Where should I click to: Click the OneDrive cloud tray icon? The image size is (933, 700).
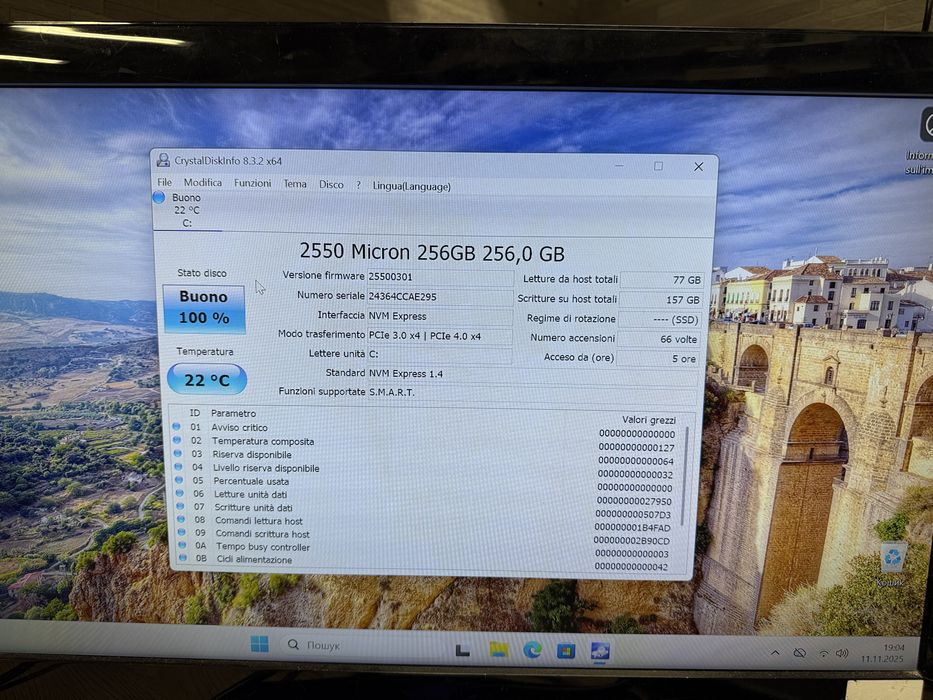(x=800, y=653)
